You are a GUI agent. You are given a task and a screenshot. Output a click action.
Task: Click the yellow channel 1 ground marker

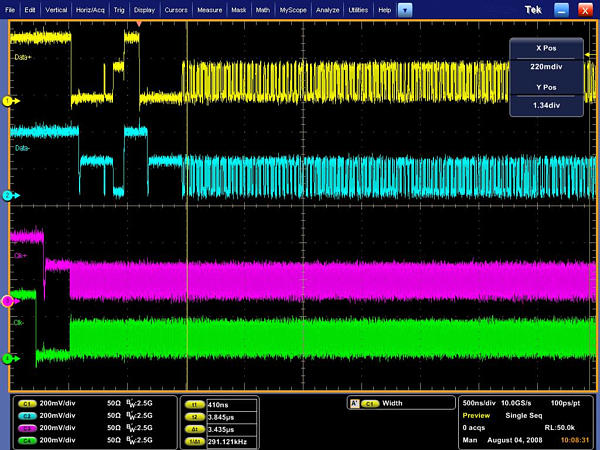7,102
